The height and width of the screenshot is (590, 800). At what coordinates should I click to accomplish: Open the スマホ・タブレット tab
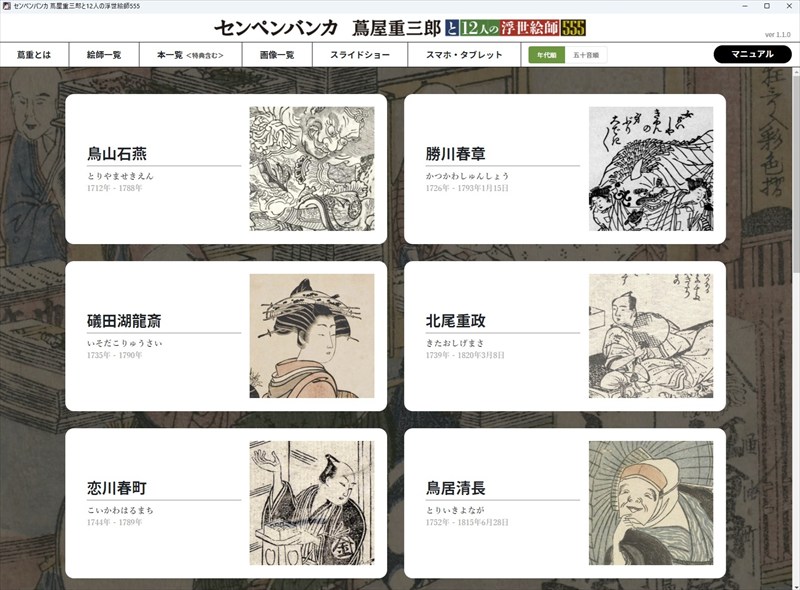[x=464, y=55]
